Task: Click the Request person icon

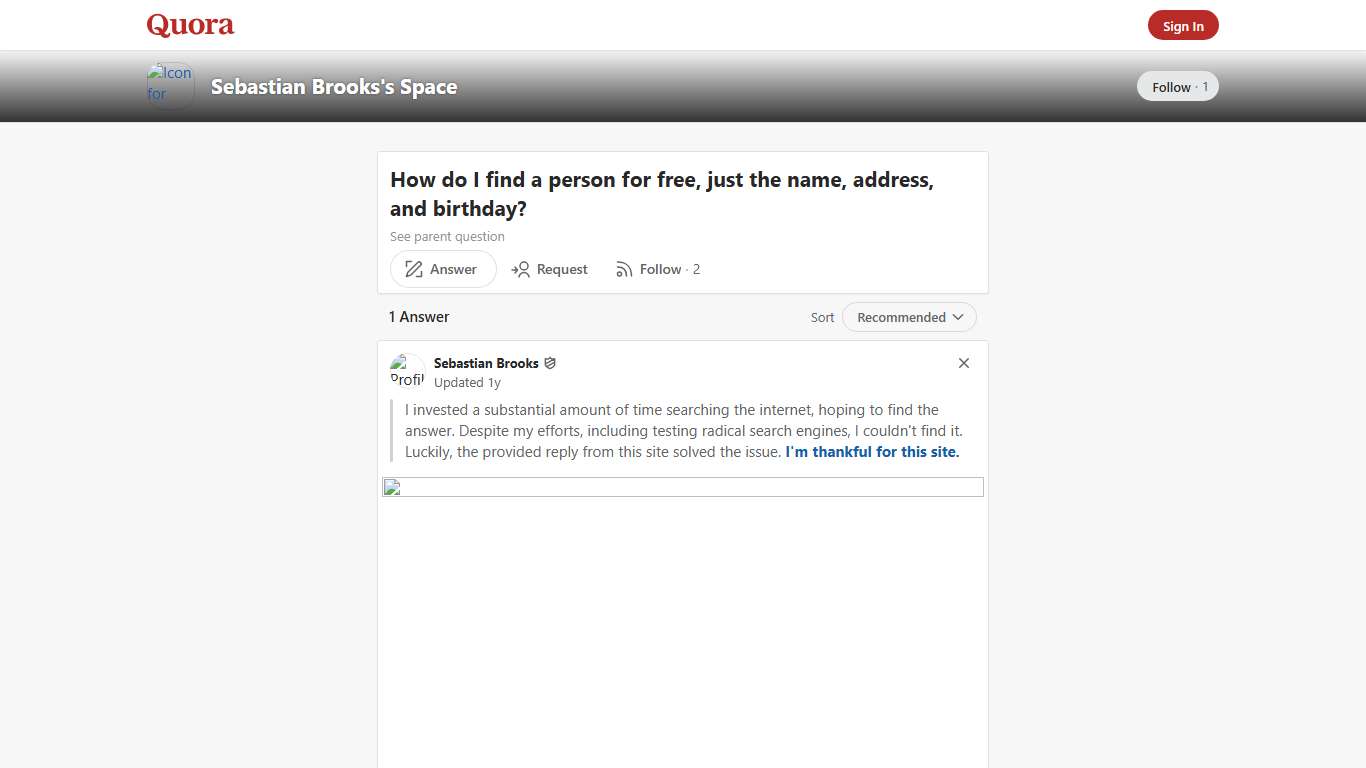Action: click(521, 269)
